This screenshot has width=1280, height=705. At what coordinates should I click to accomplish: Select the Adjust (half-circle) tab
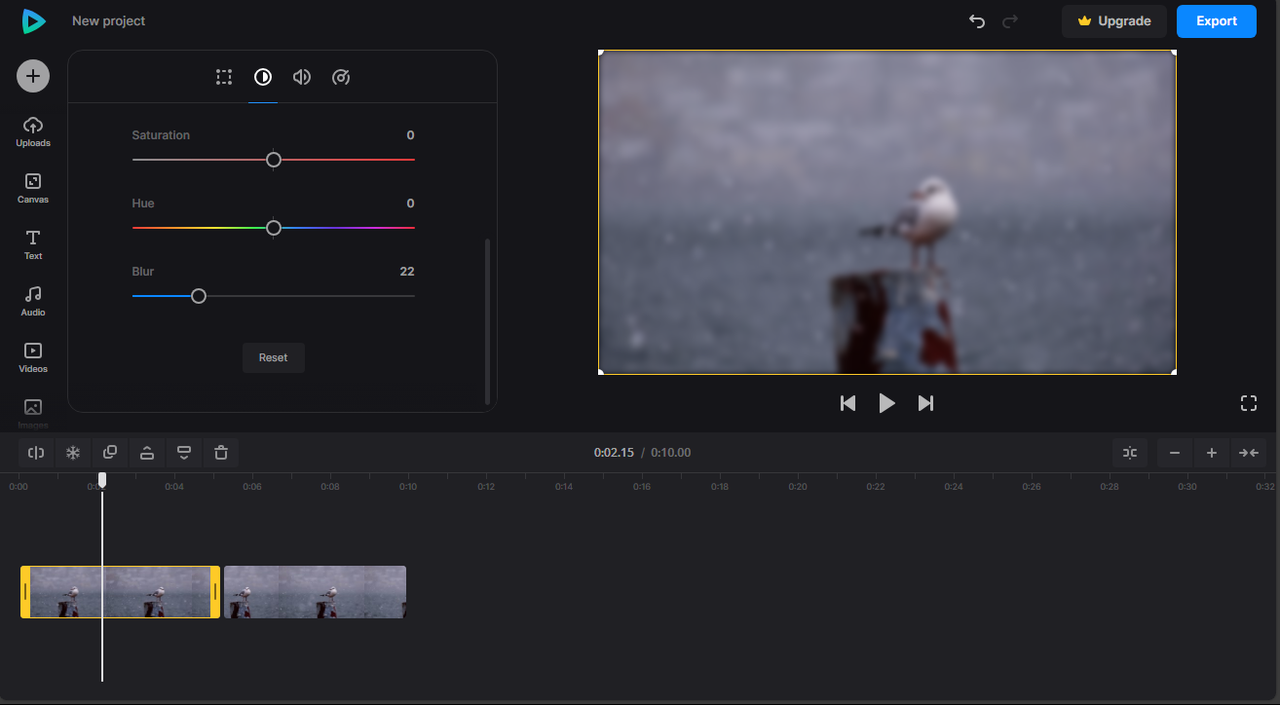(263, 77)
